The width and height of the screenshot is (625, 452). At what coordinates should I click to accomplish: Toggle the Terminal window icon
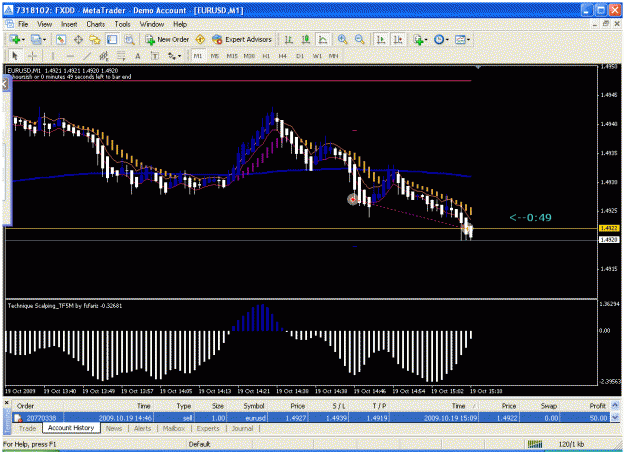[112, 39]
